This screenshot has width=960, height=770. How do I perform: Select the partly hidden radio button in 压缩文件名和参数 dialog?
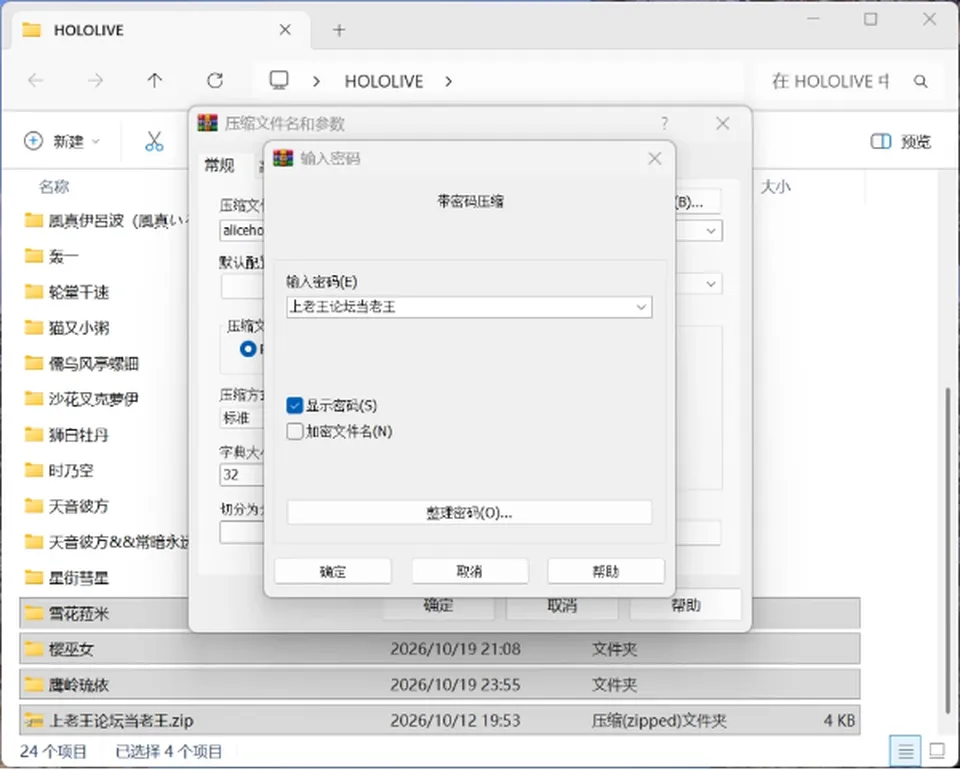coord(248,349)
